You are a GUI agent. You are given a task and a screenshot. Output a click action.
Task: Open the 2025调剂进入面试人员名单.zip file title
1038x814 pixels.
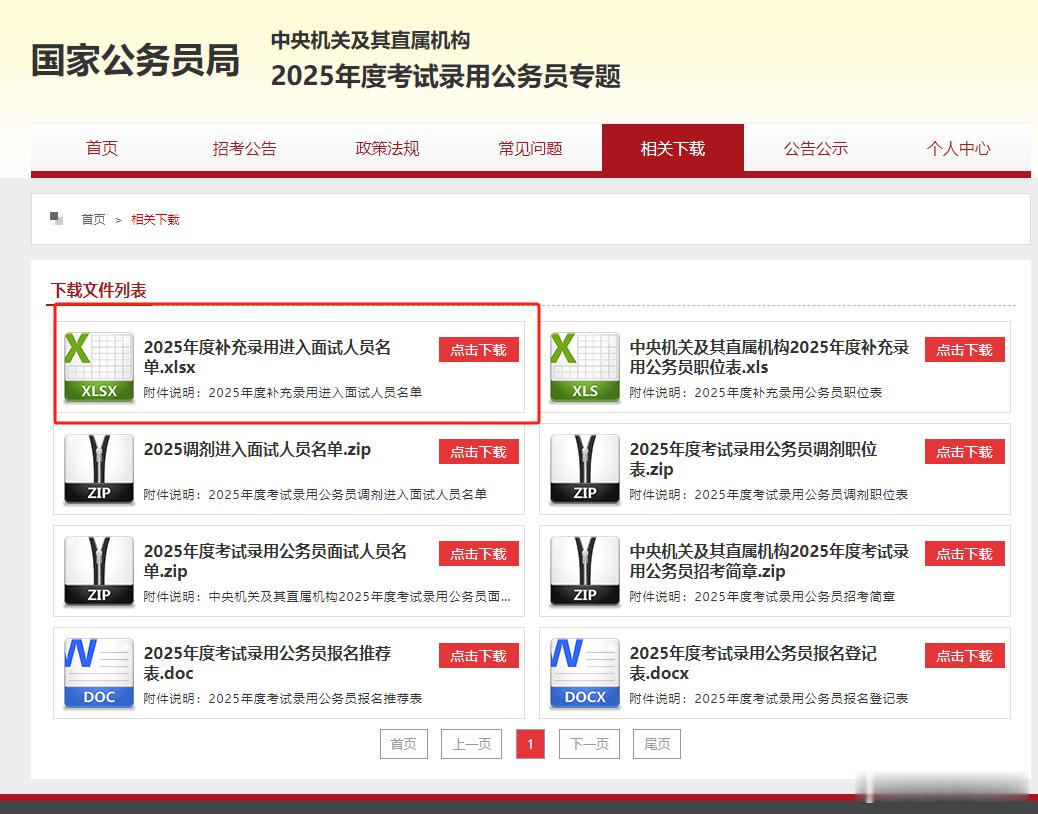click(257, 450)
